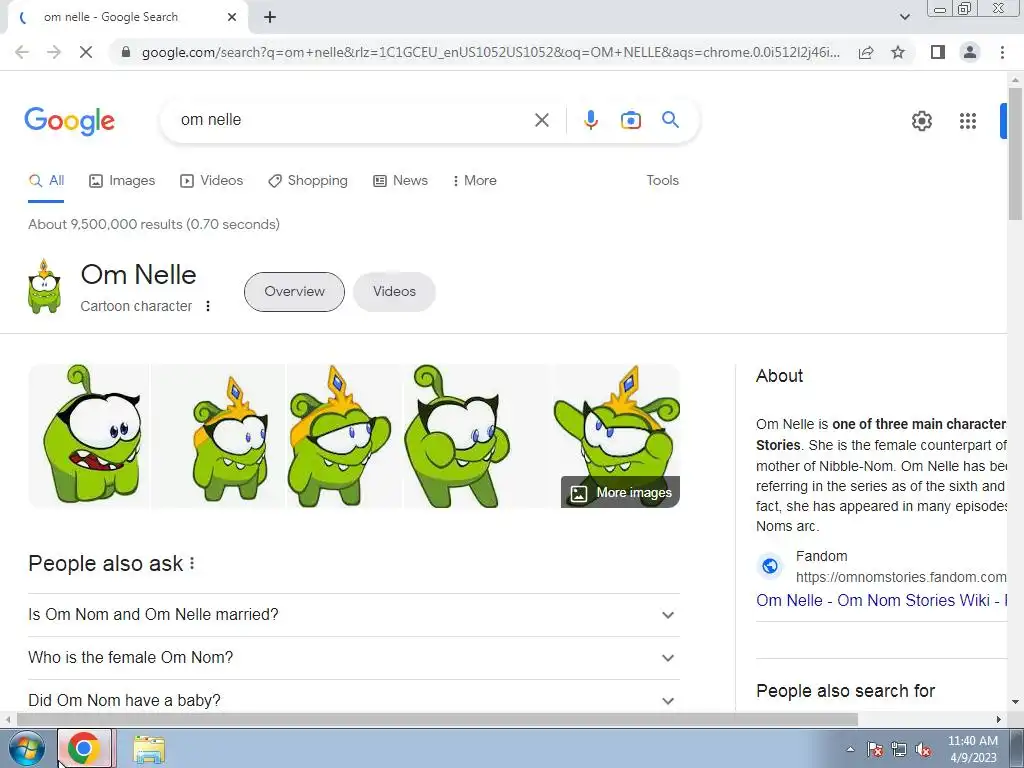The height and width of the screenshot is (768, 1024).
Task: Open the Google apps grid
Action: (967, 121)
